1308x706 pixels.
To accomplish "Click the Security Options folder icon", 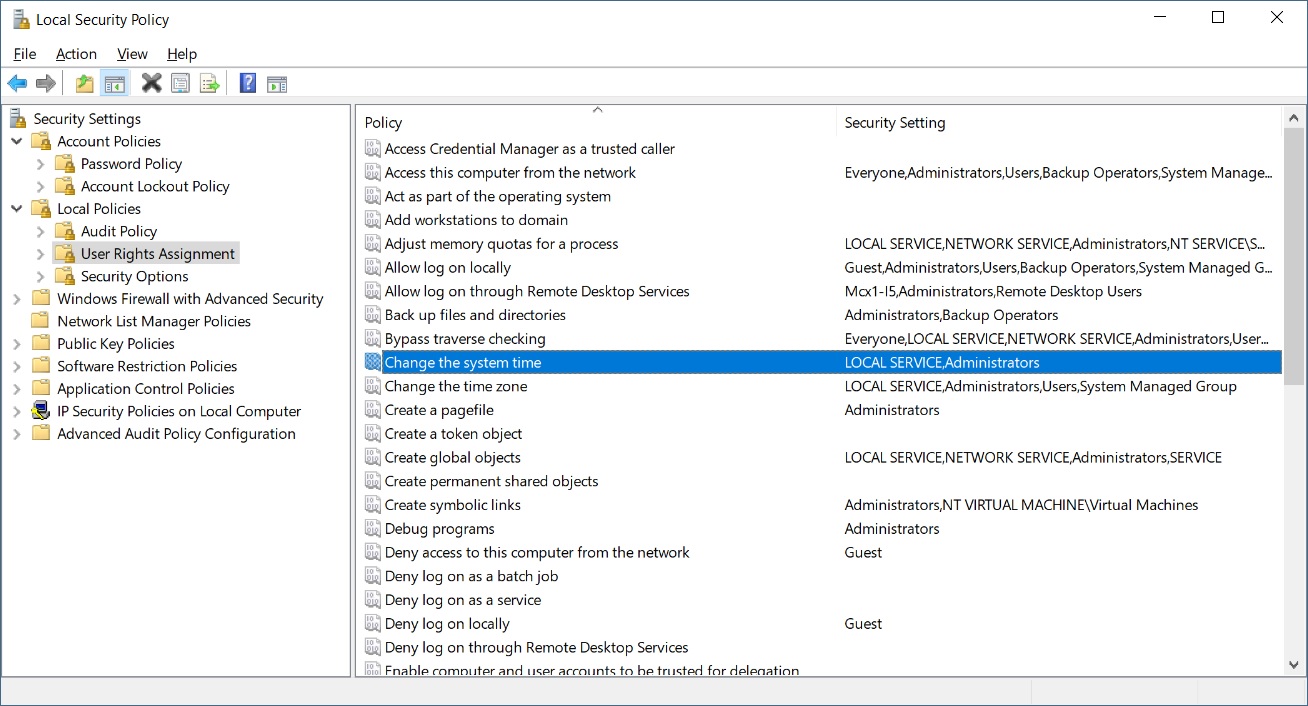I will [x=65, y=276].
